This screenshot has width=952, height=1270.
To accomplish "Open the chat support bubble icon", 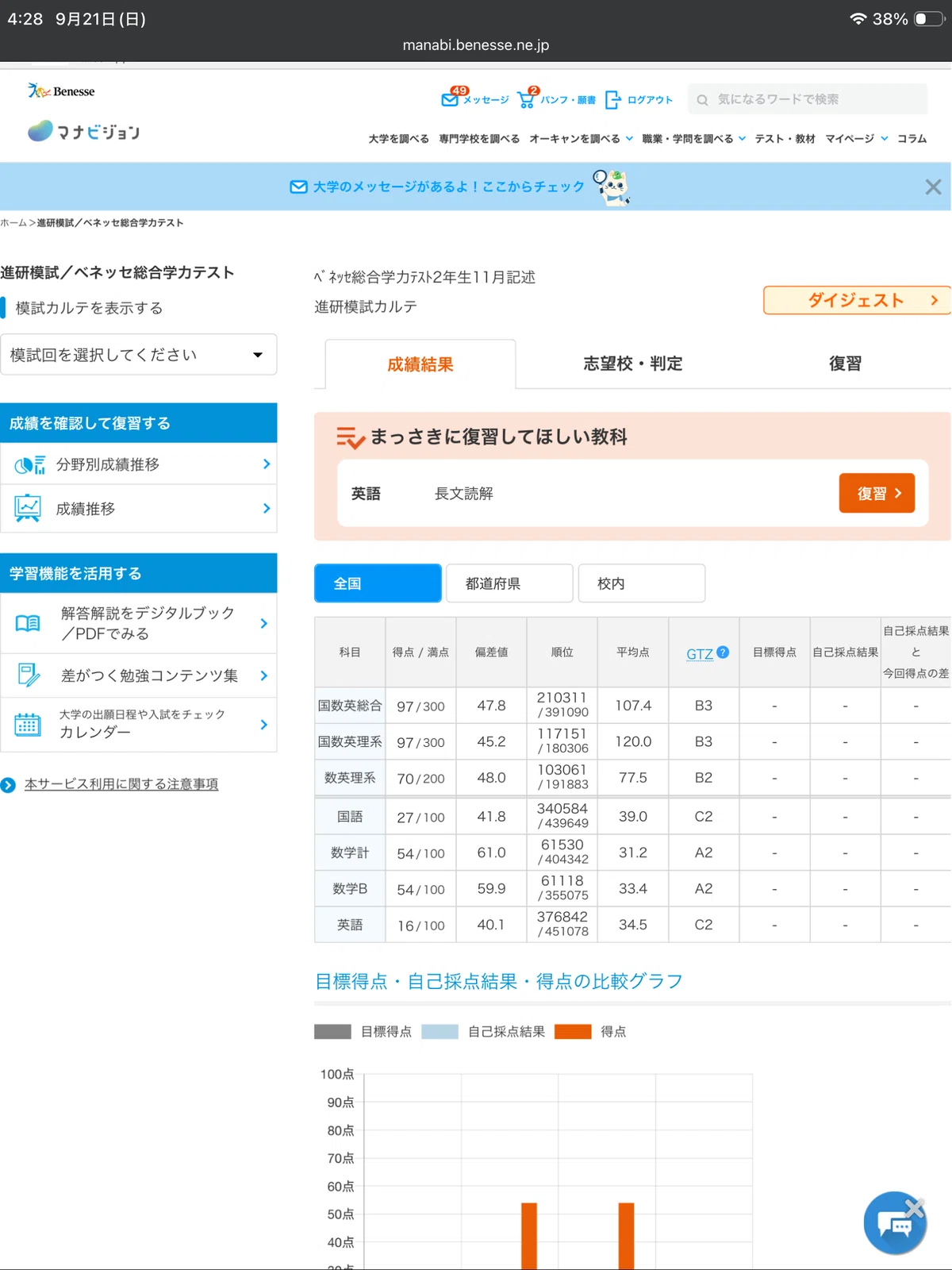I will point(895,1223).
